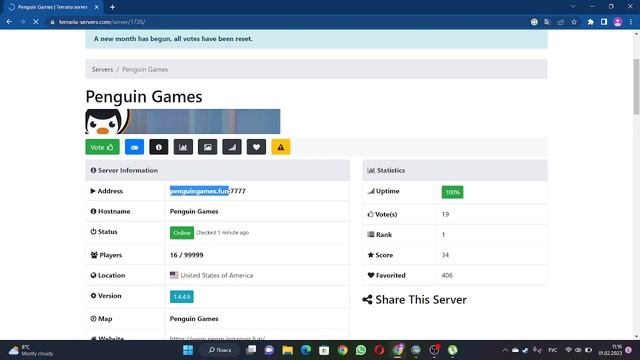Click the heart favorite icon button
The height and width of the screenshot is (360, 640).
click(x=256, y=147)
